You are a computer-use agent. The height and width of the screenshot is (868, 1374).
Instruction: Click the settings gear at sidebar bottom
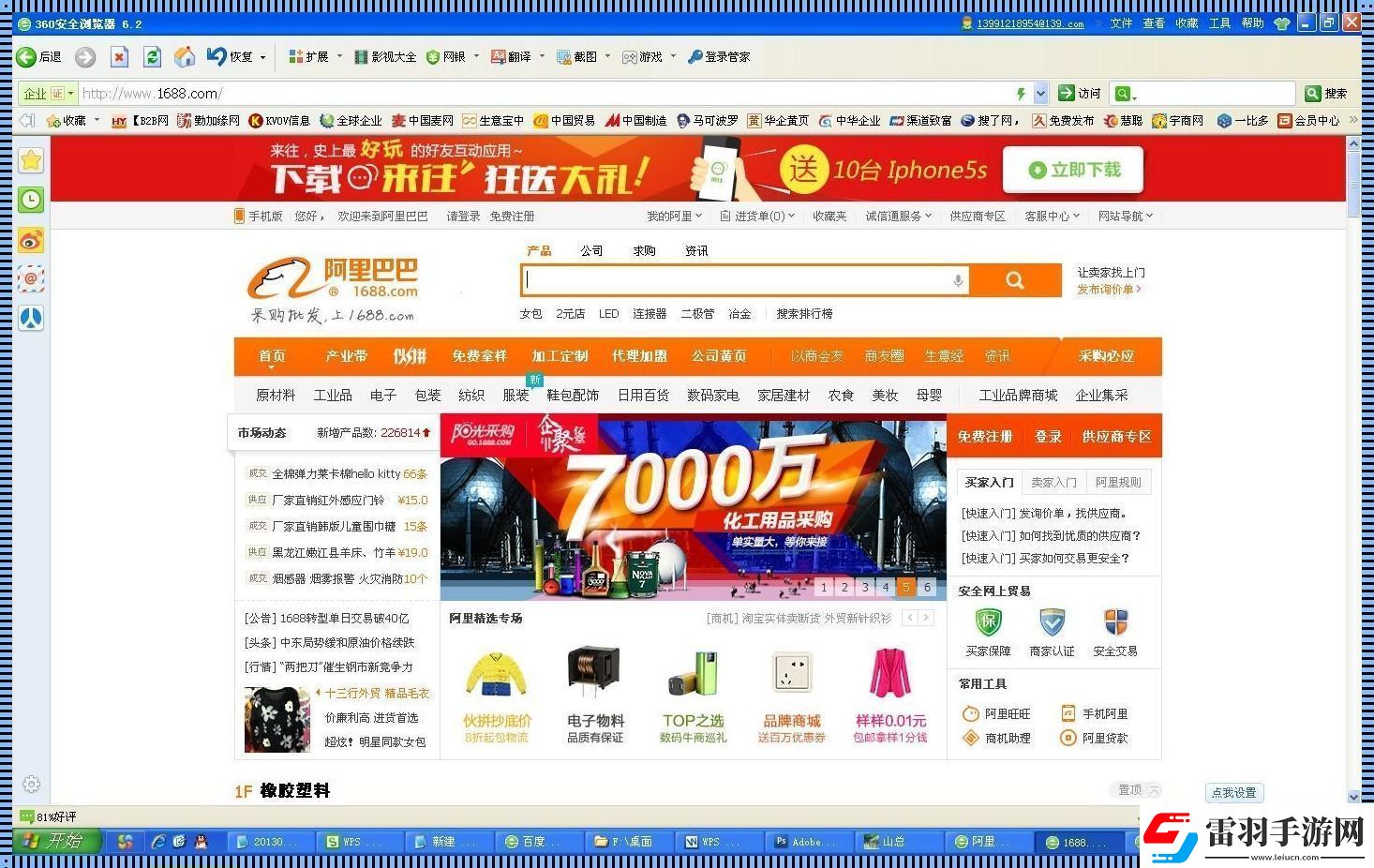(31, 784)
